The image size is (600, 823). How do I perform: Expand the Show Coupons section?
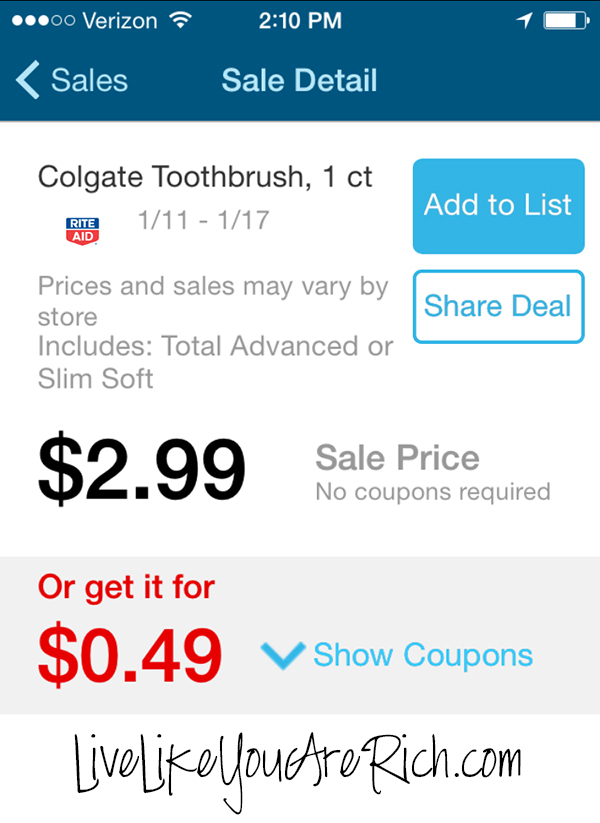(x=397, y=655)
